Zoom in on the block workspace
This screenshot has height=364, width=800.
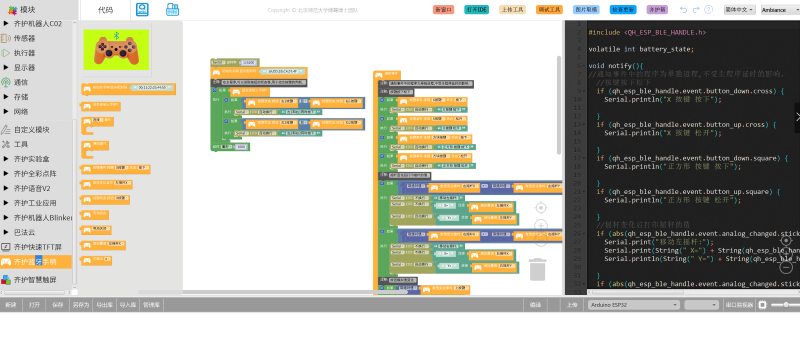click(541, 225)
